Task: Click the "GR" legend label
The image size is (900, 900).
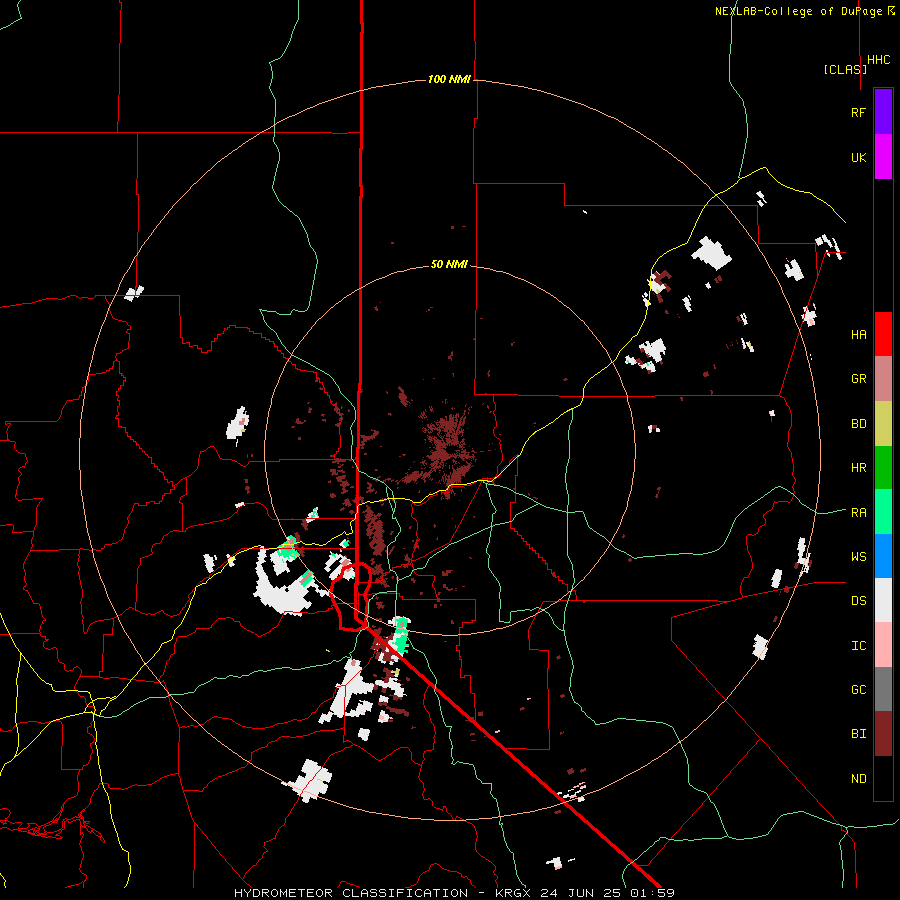Action: click(858, 379)
